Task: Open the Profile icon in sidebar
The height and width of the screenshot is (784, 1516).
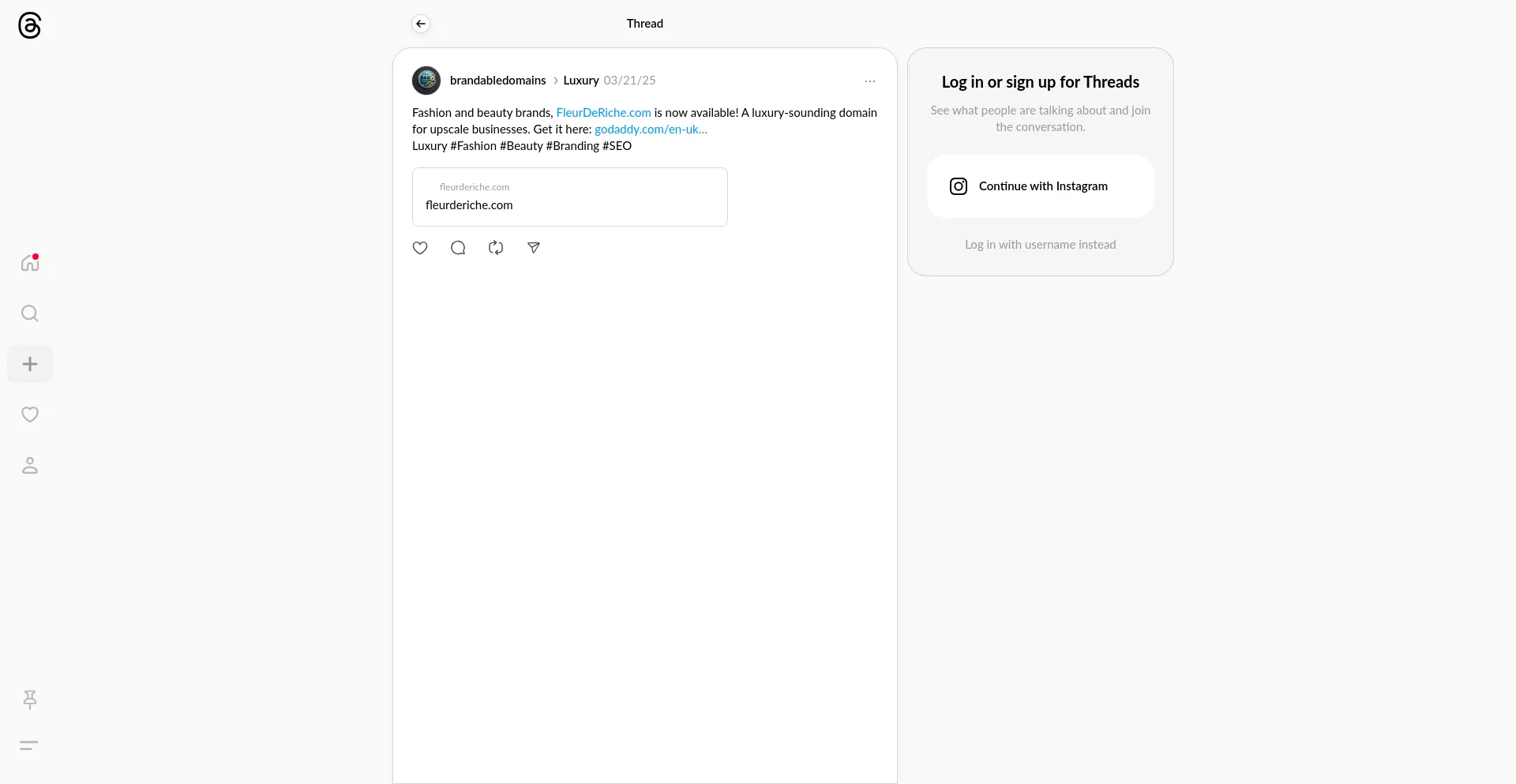Action: (30, 465)
